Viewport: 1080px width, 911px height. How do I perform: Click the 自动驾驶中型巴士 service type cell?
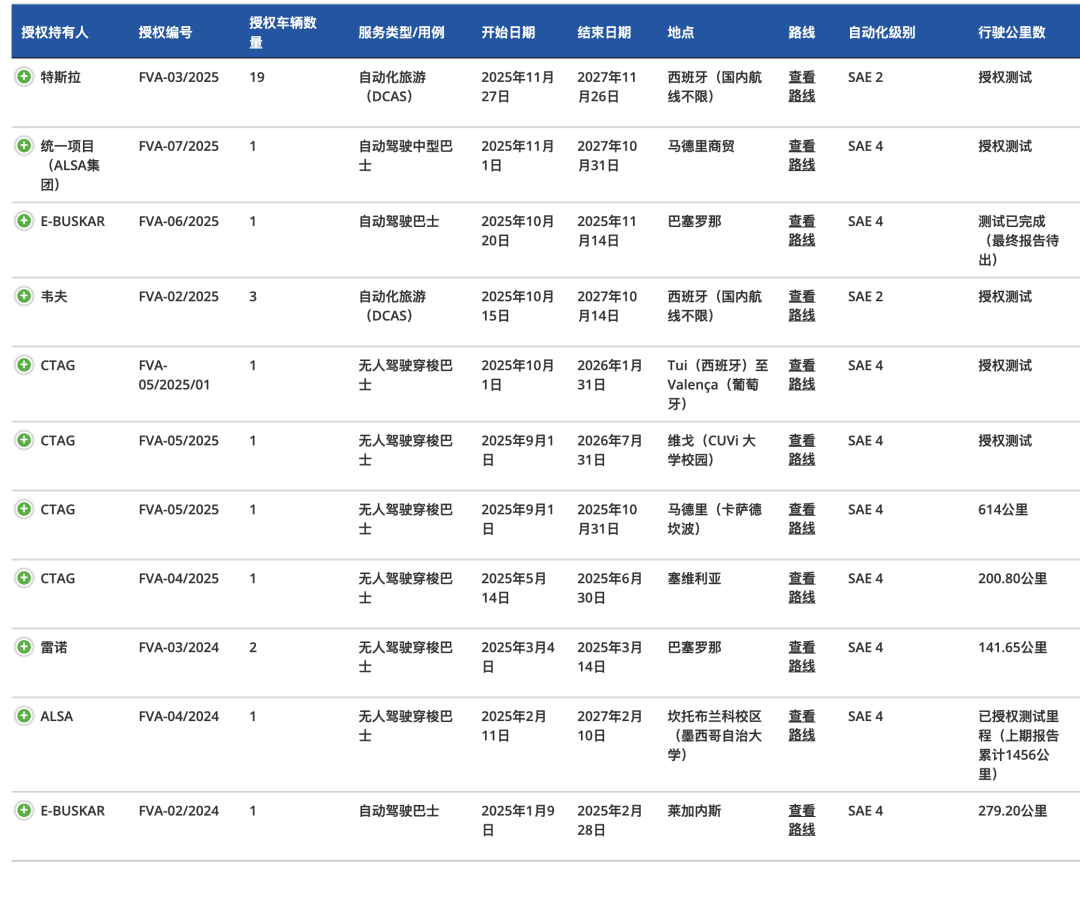tap(405, 156)
